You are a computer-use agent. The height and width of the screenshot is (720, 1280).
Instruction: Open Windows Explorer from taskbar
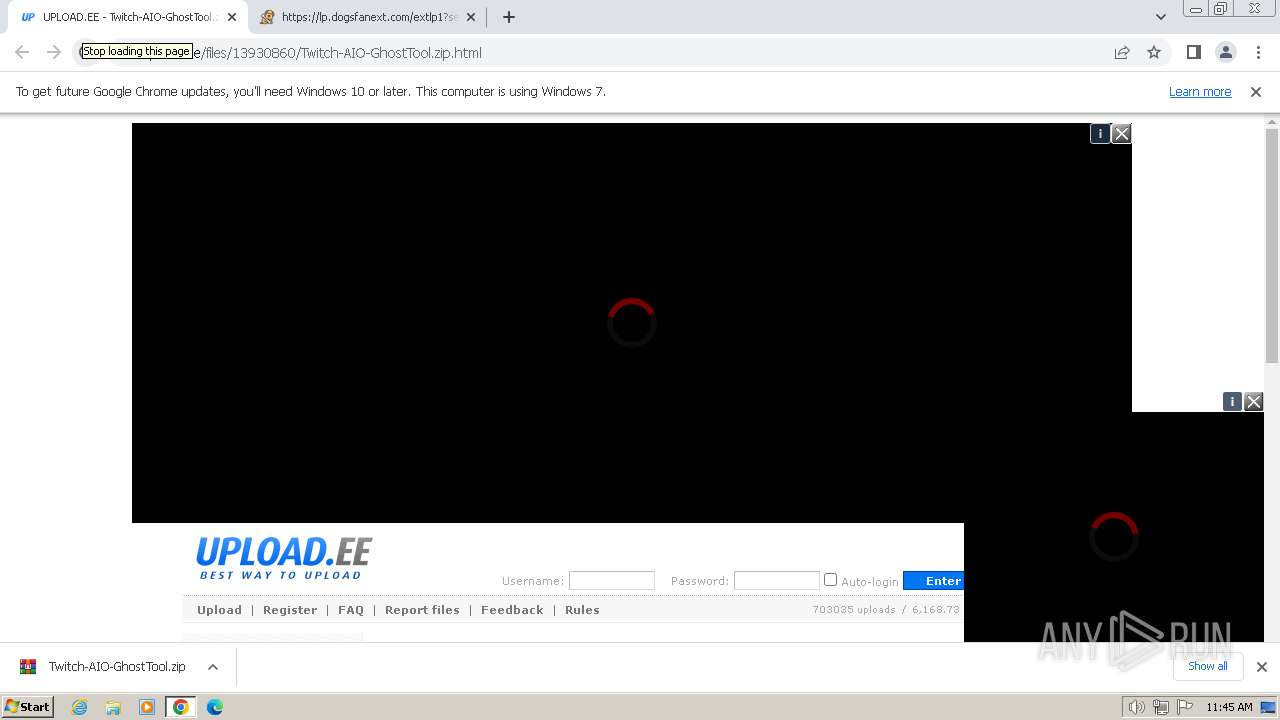[113, 707]
